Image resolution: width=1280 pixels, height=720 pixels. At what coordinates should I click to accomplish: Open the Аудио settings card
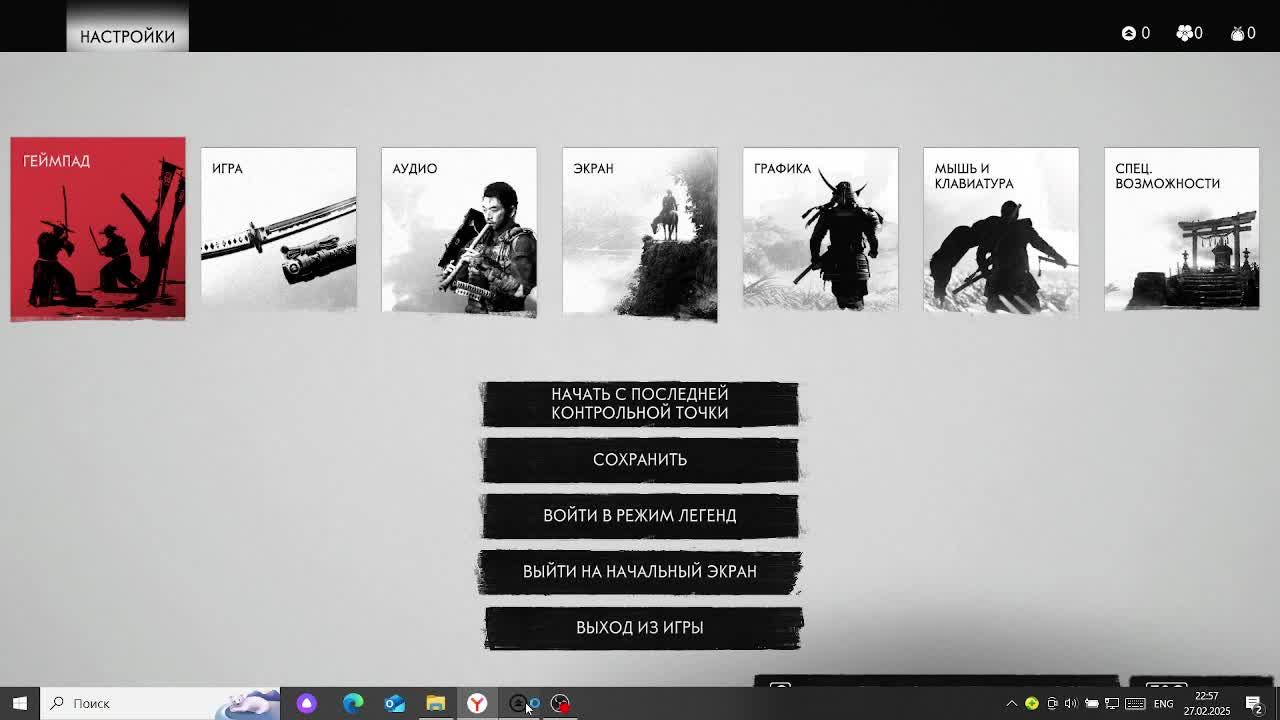point(459,231)
